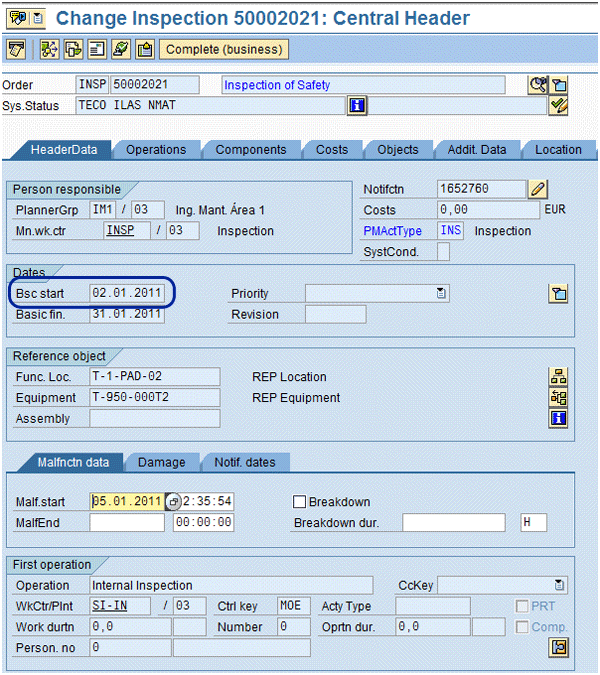Click into the Revision input field
This screenshot has width=600, height=675.
click(335, 314)
